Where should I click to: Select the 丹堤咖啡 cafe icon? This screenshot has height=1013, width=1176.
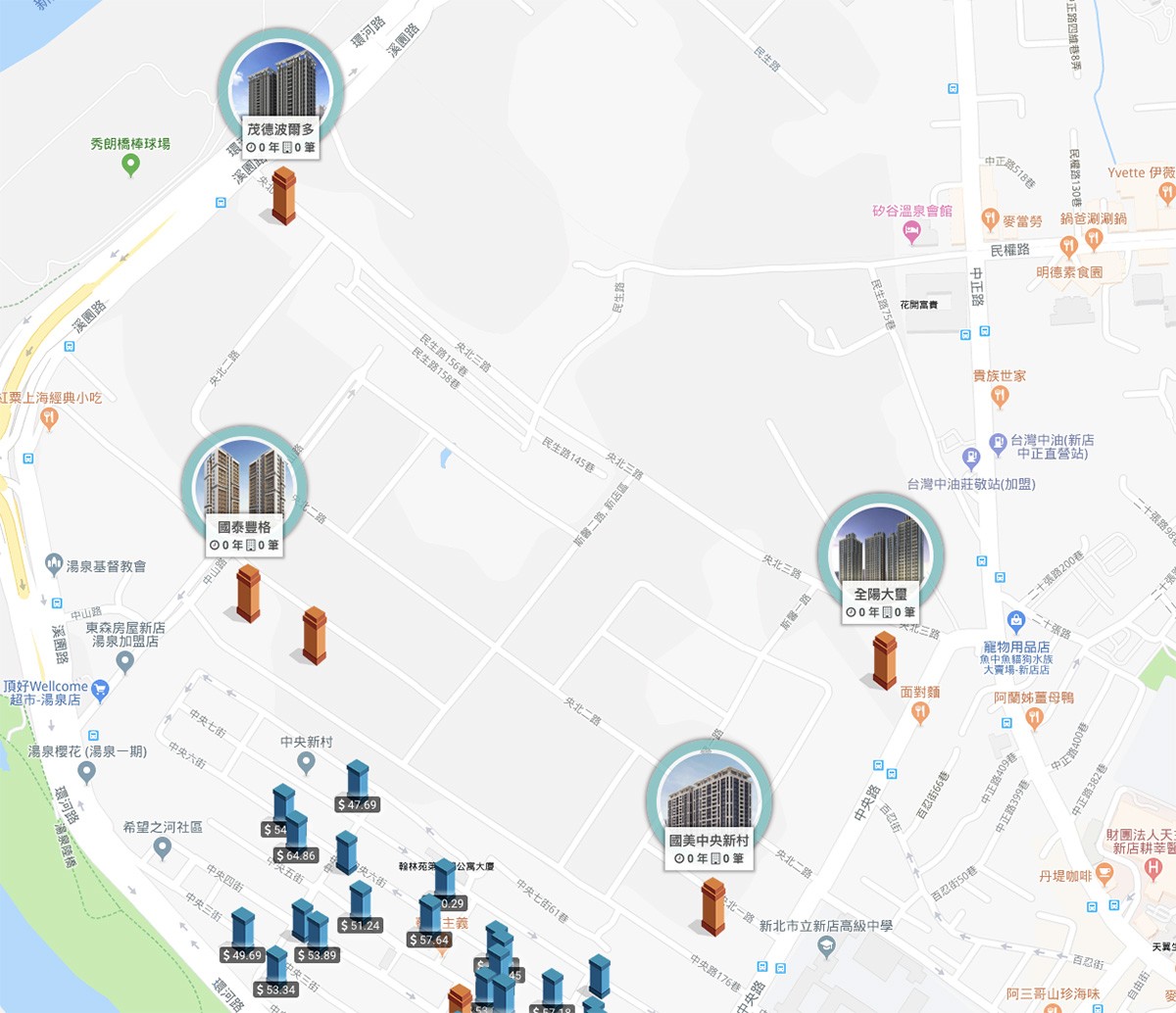1104,876
